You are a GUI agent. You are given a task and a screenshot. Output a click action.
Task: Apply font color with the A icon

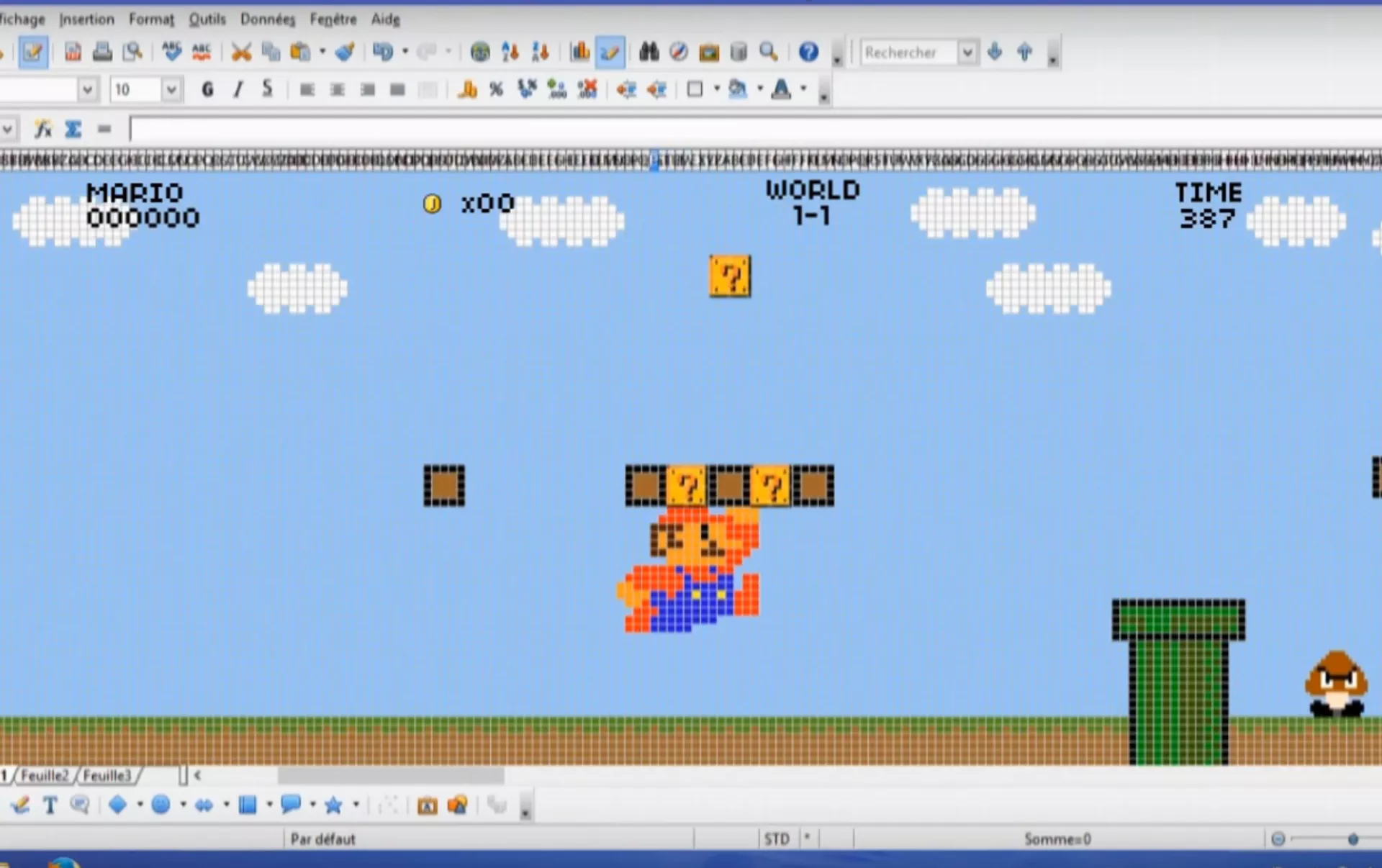pos(781,89)
